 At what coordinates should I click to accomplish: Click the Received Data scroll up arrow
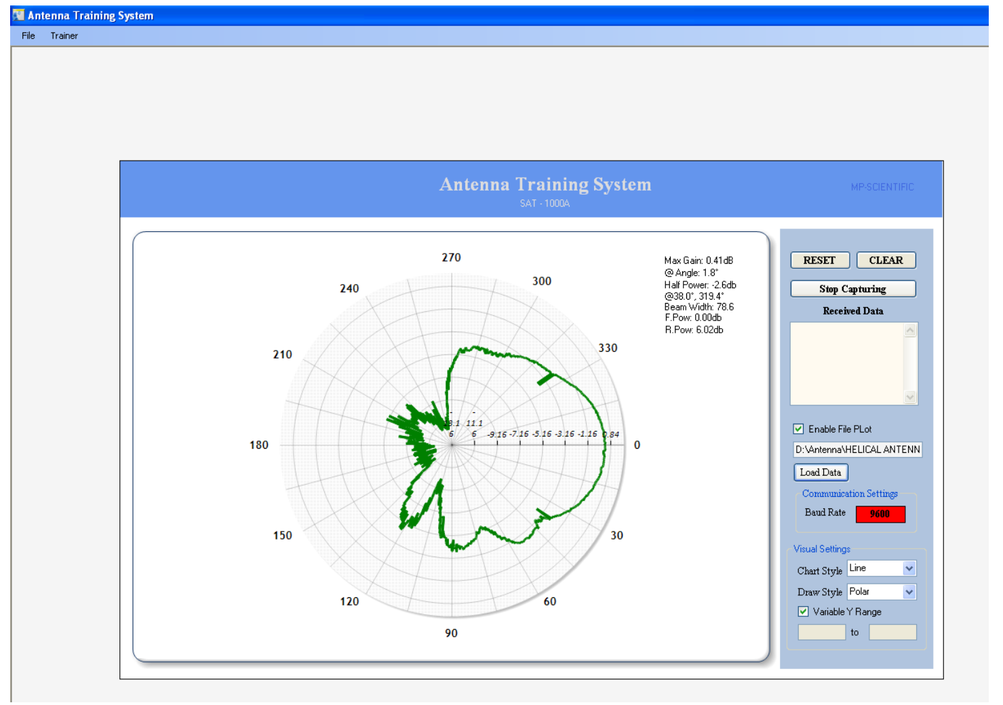tap(910, 330)
